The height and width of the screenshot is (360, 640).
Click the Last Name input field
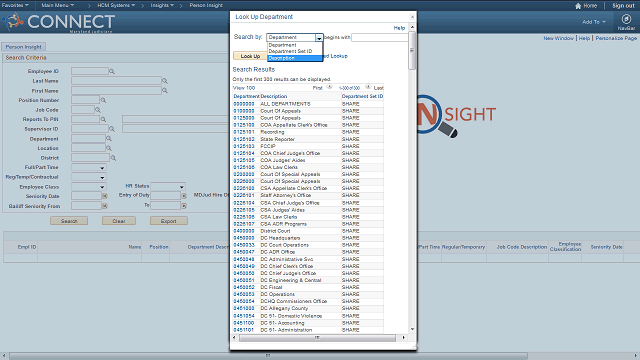[x=116, y=81]
